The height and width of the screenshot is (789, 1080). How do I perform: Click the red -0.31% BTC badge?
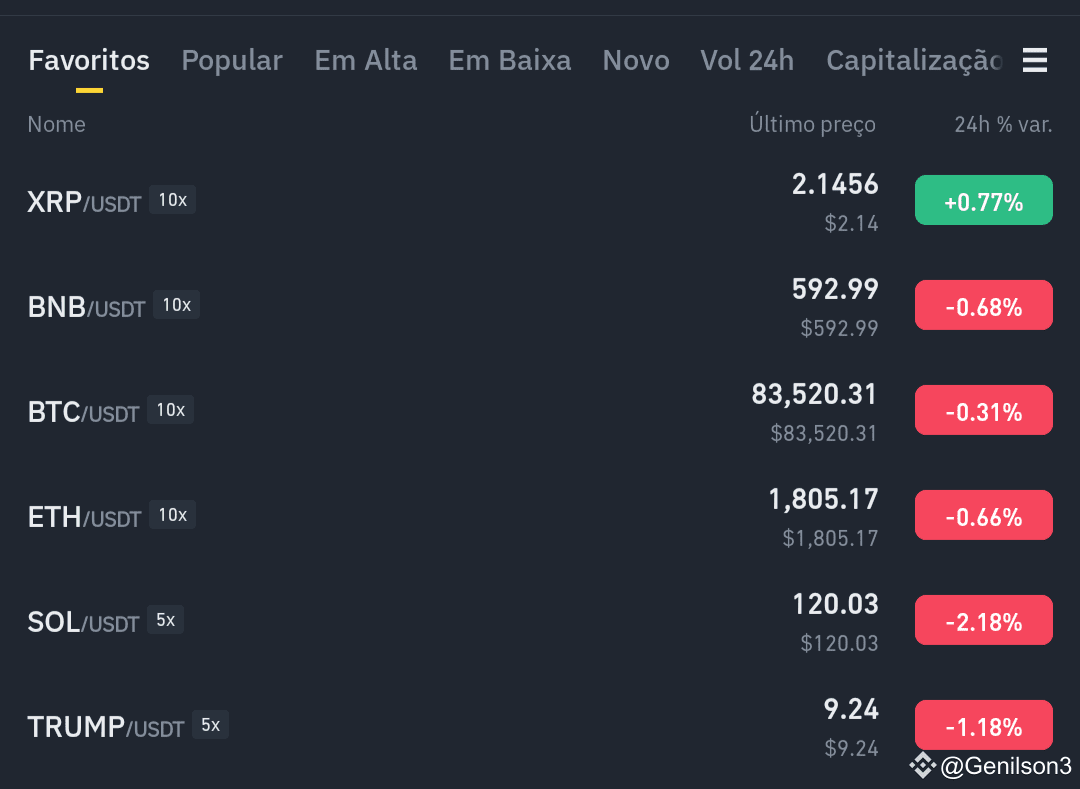pos(984,410)
